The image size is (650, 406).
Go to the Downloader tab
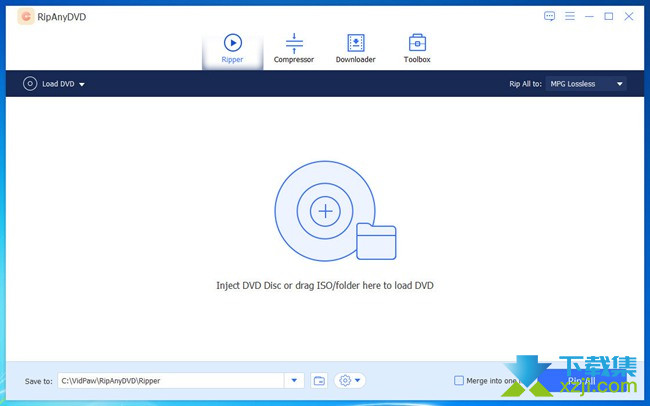(355, 49)
